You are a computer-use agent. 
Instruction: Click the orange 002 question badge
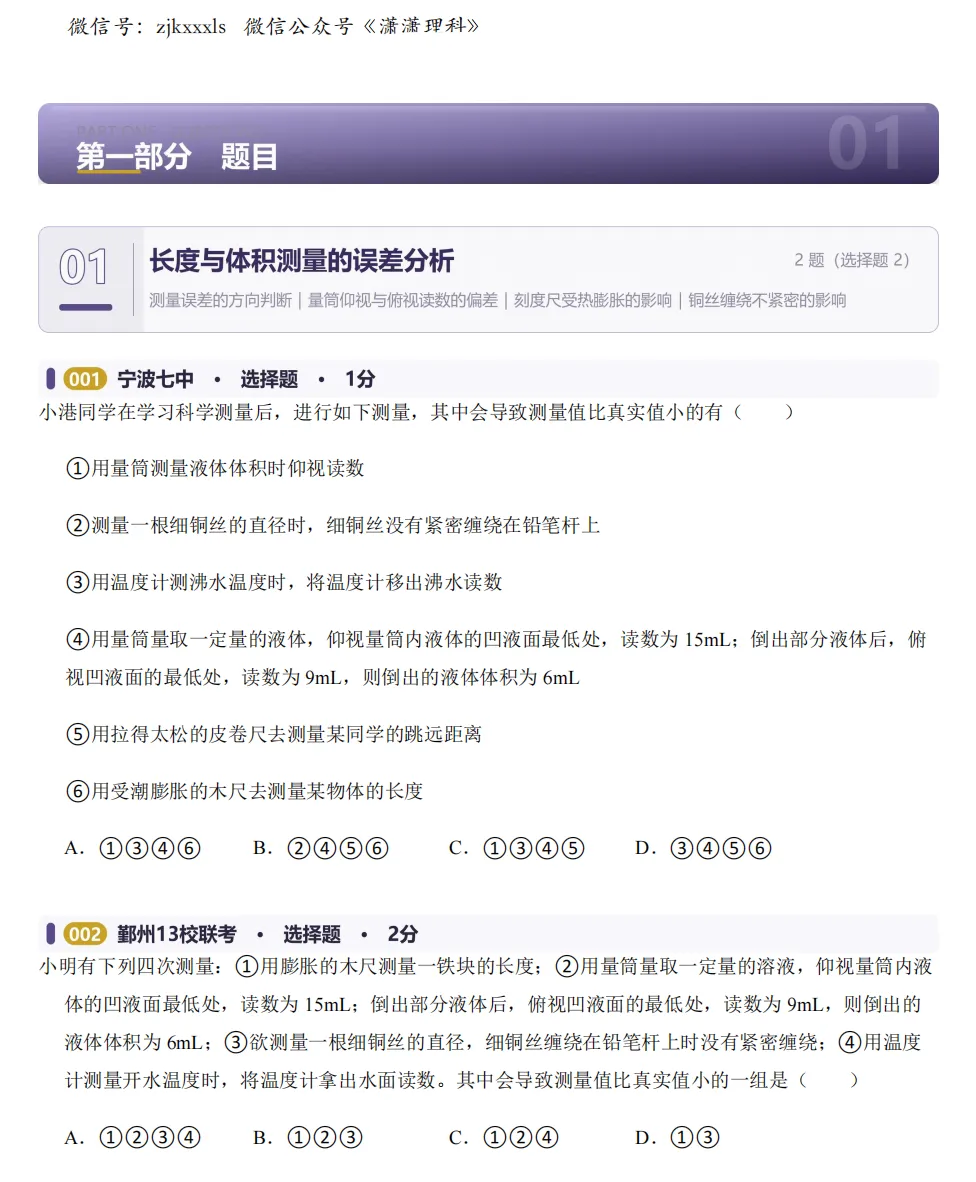point(84,935)
